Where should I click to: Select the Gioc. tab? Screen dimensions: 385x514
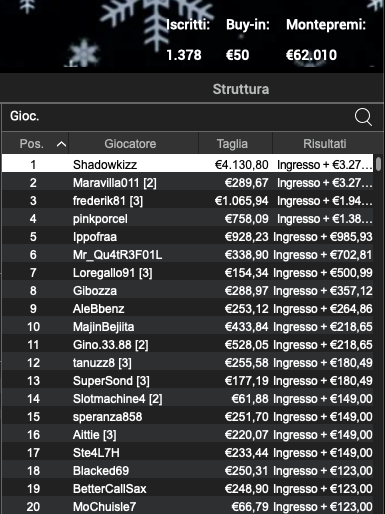point(25,116)
